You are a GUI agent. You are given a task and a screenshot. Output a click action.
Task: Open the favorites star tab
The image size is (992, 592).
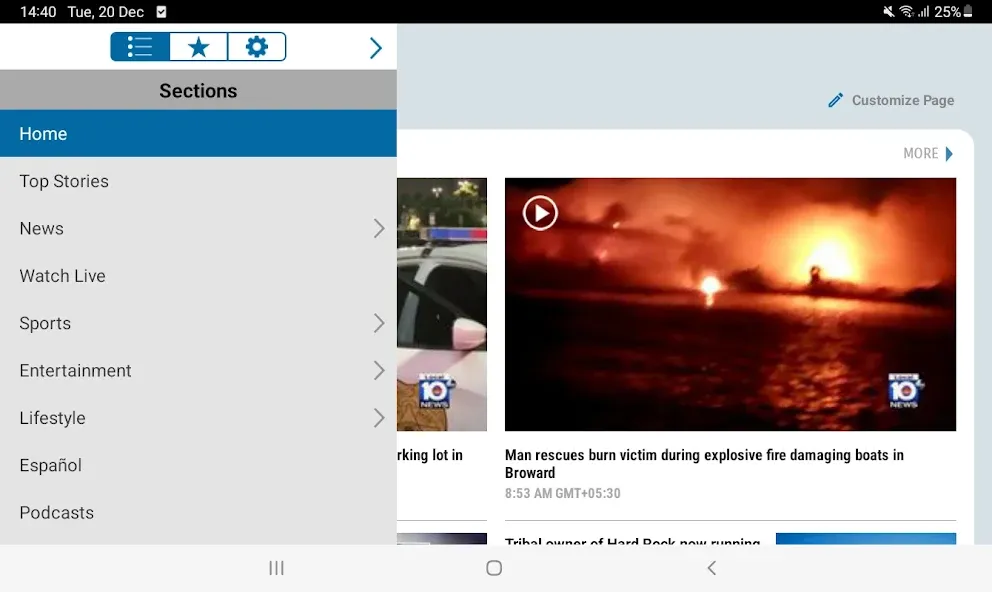point(199,47)
